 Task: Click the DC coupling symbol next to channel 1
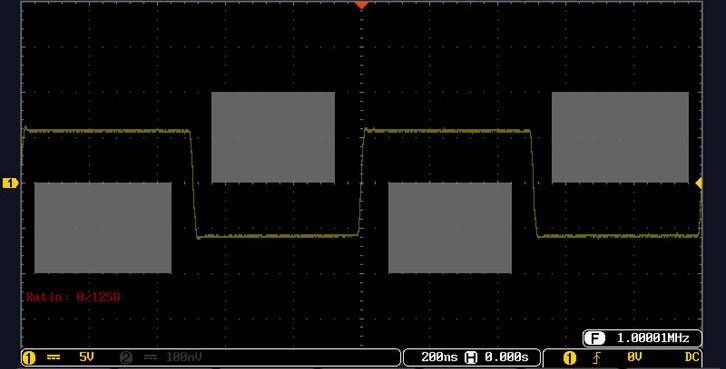[x=54, y=357]
